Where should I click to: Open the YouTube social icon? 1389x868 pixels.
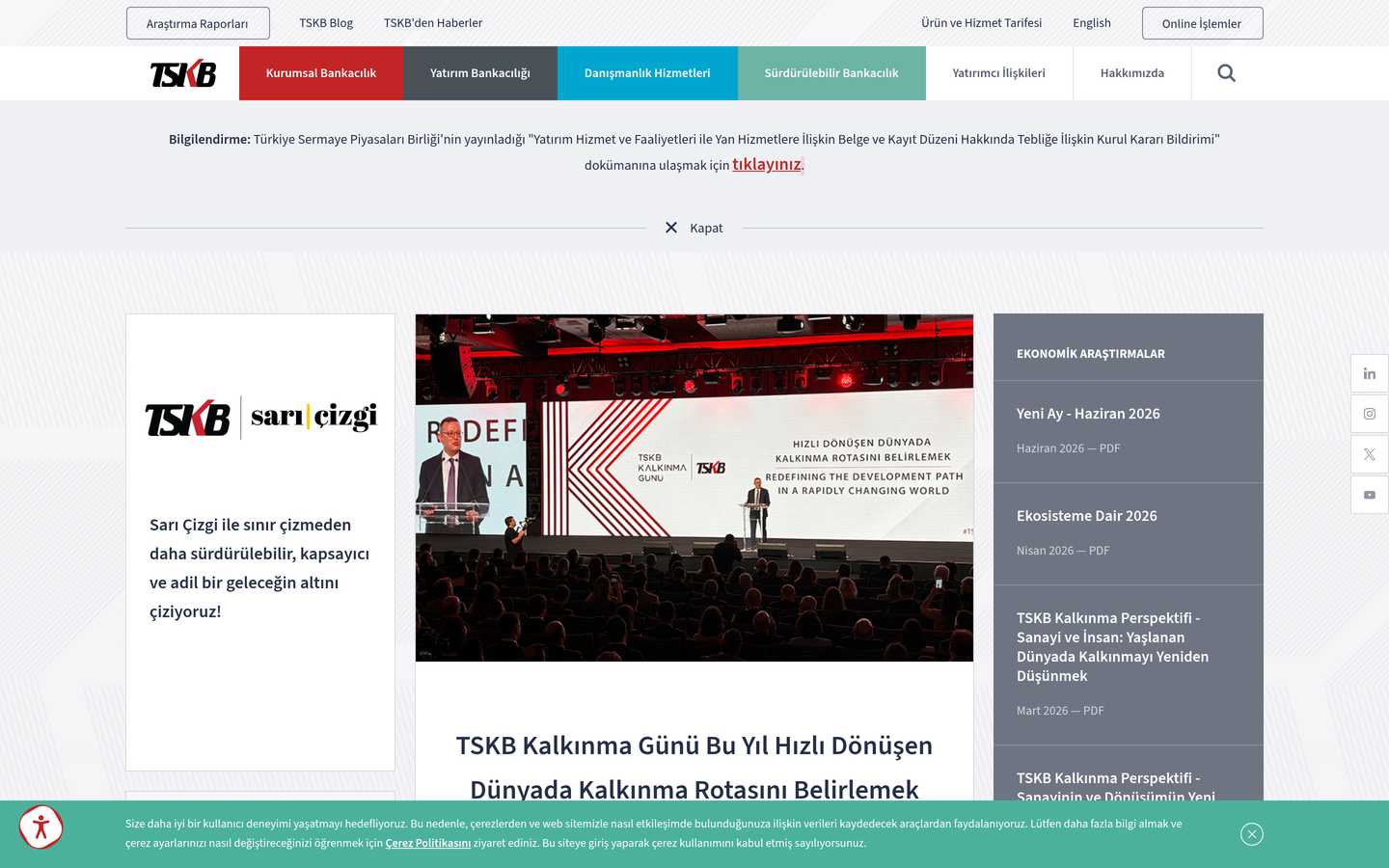point(1370,495)
